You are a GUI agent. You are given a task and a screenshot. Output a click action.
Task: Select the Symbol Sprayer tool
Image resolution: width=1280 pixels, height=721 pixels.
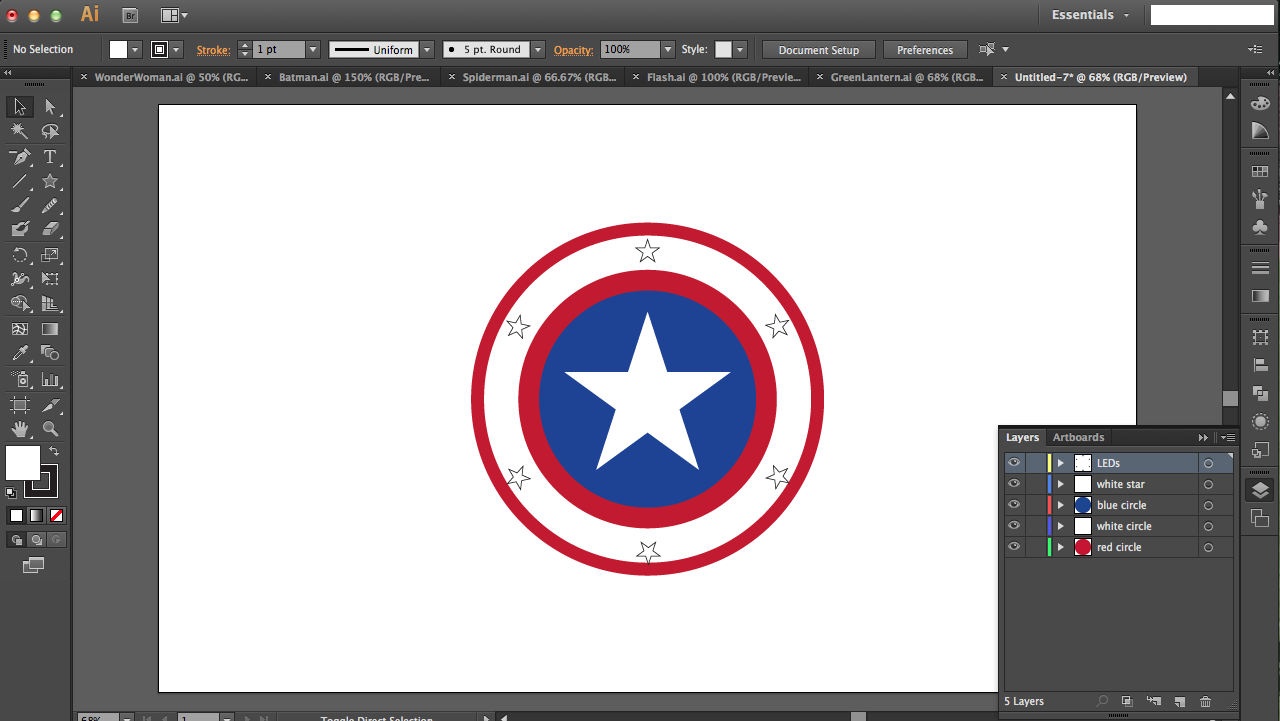19,379
